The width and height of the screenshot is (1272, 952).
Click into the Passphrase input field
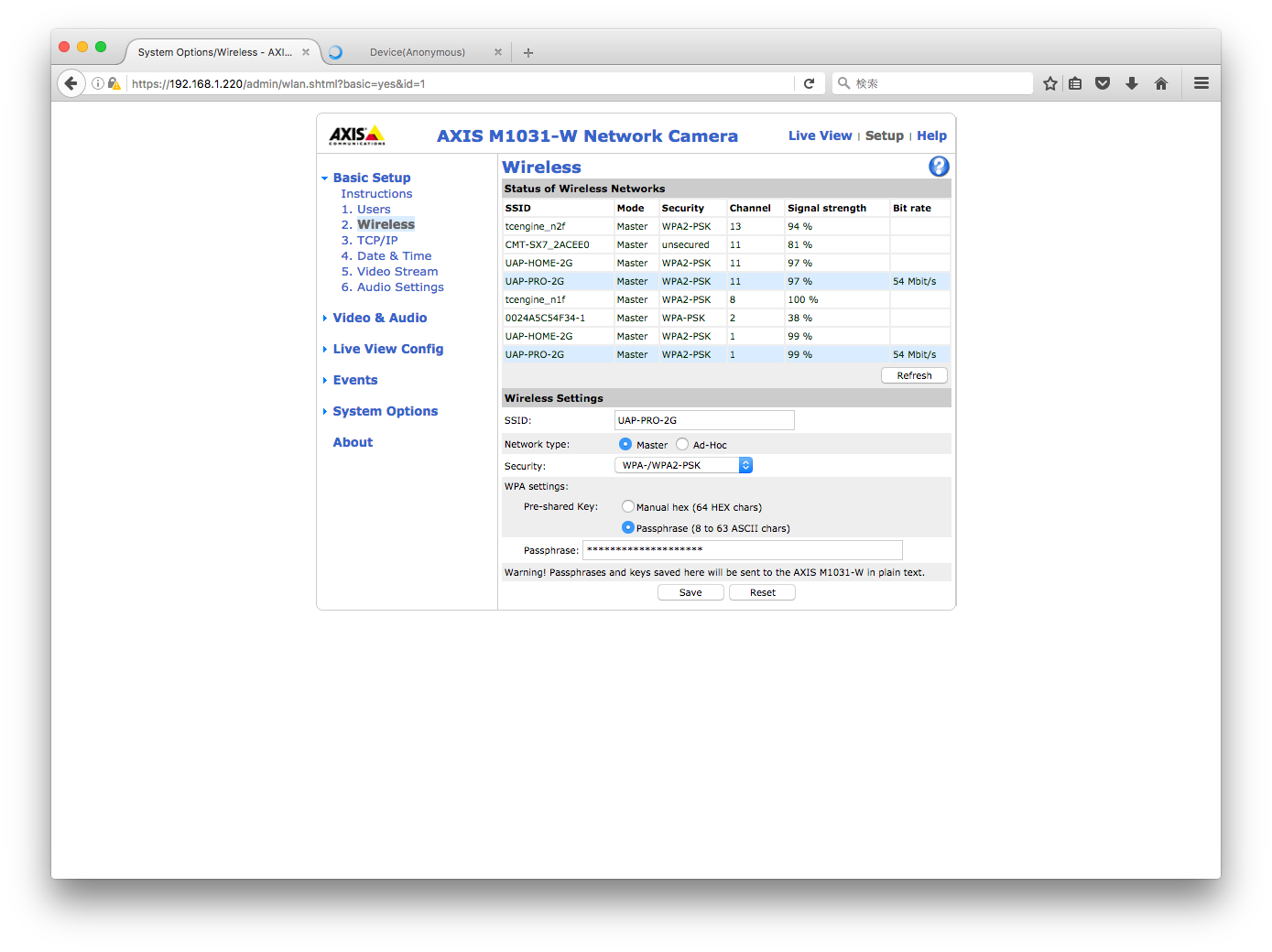click(743, 549)
